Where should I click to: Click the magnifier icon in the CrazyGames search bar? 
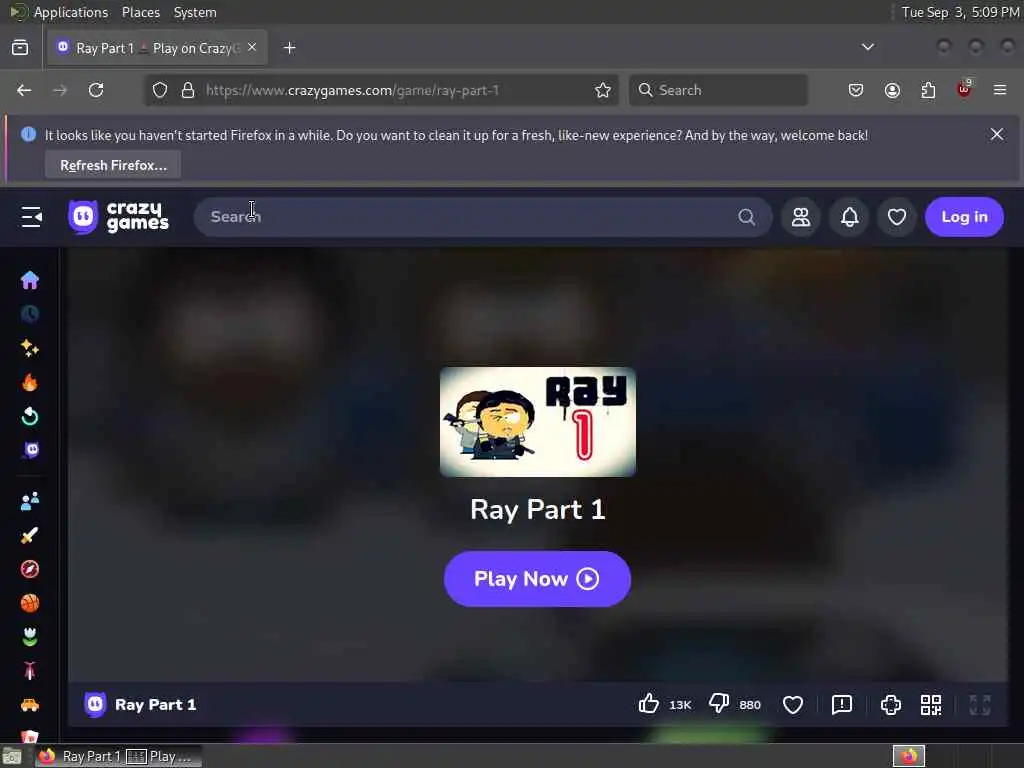[746, 217]
